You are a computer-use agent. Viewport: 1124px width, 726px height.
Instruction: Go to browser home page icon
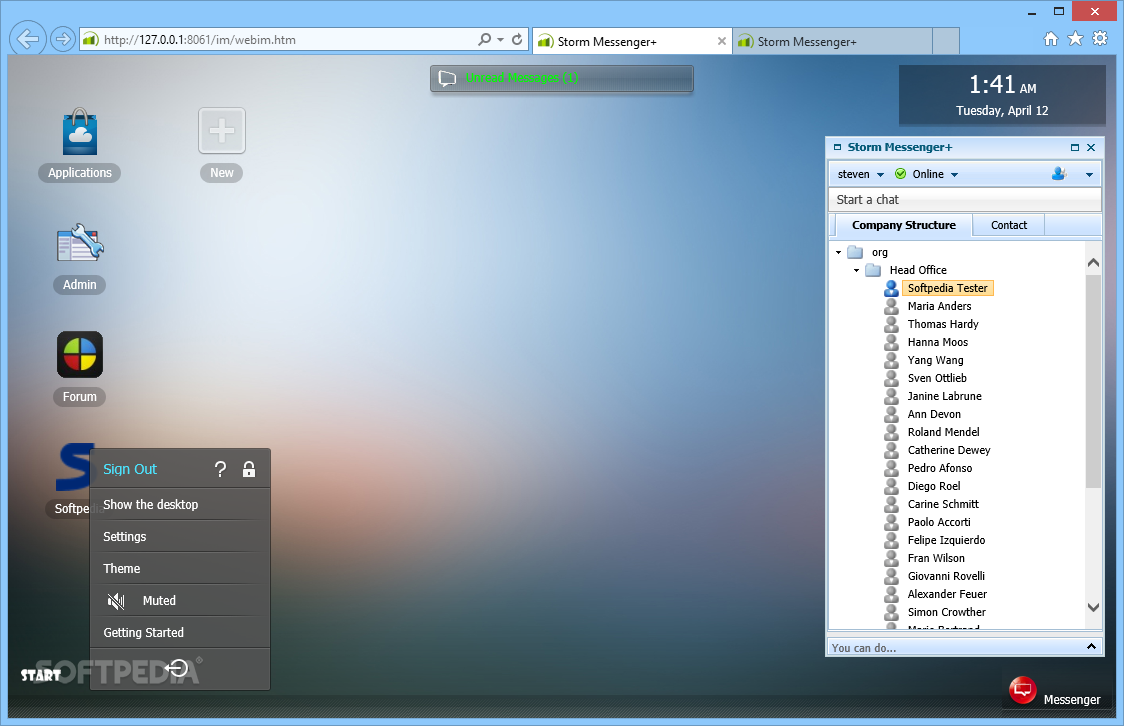click(x=1050, y=39)
